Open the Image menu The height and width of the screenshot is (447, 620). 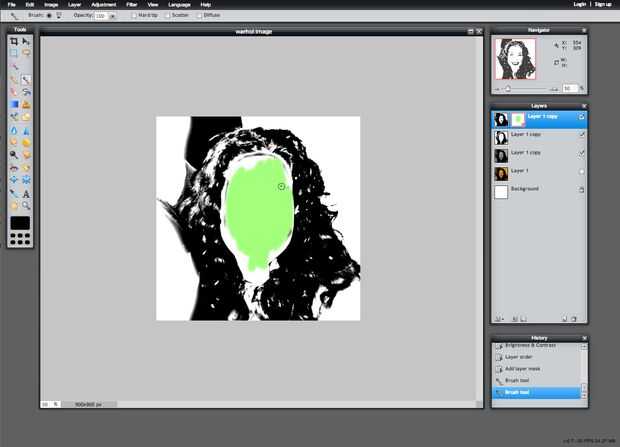point(51,5)
